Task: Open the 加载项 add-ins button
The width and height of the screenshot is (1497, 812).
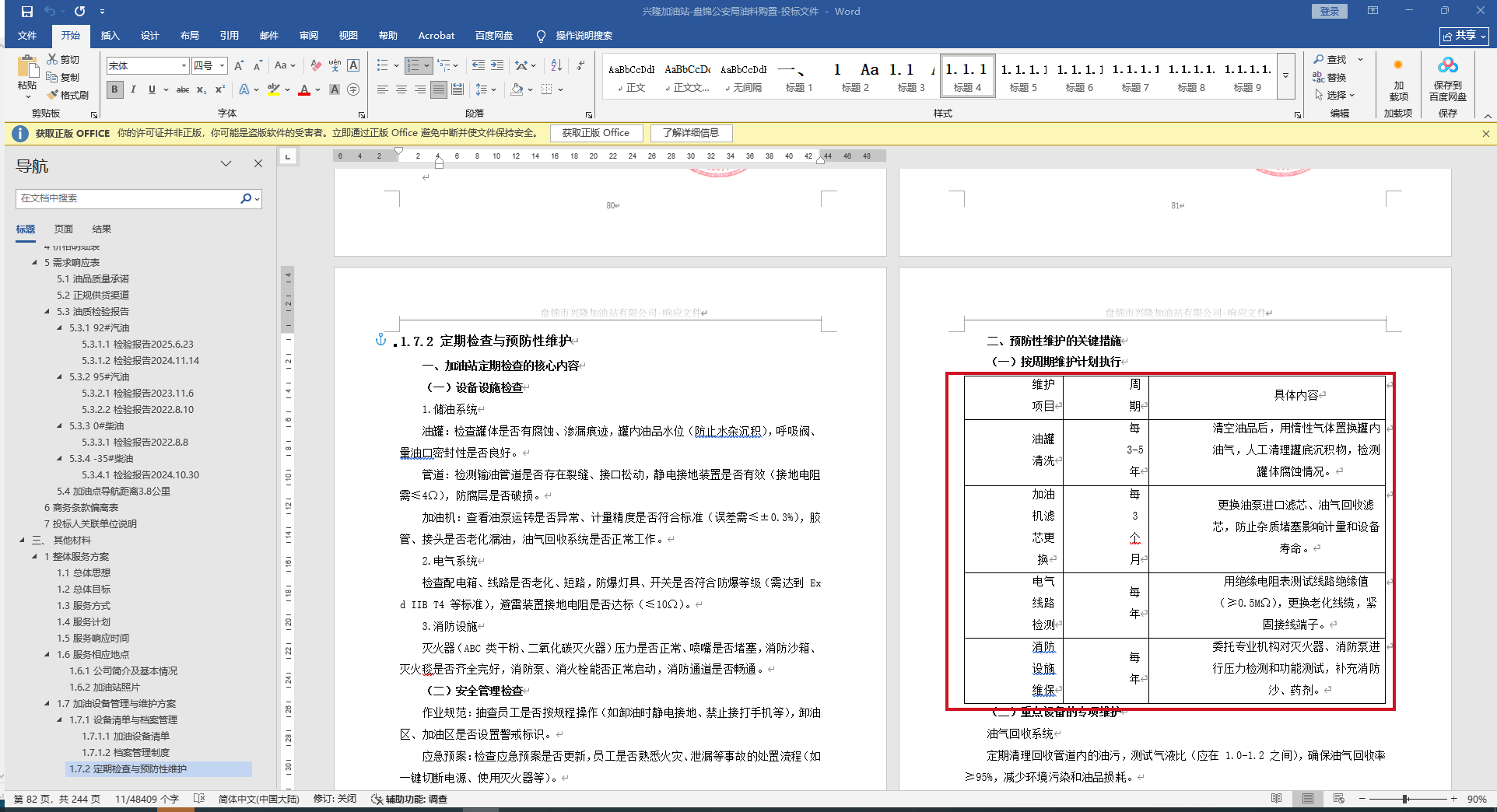Action: click(x=1398, y=79)
